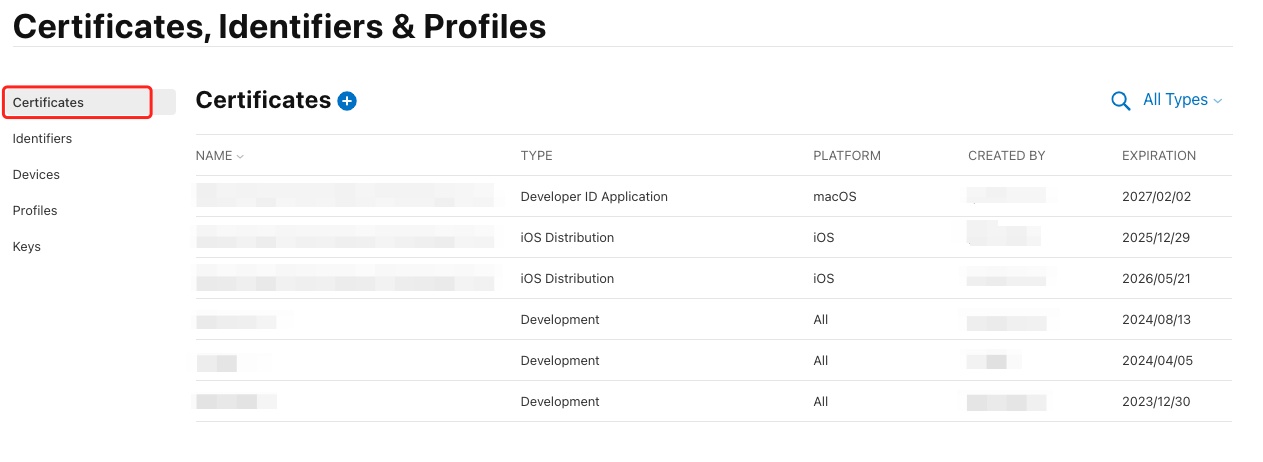The image size is (1263, 462).
Task: Open Development certificate expiring 2023/12/30
Action: point(560,402)
